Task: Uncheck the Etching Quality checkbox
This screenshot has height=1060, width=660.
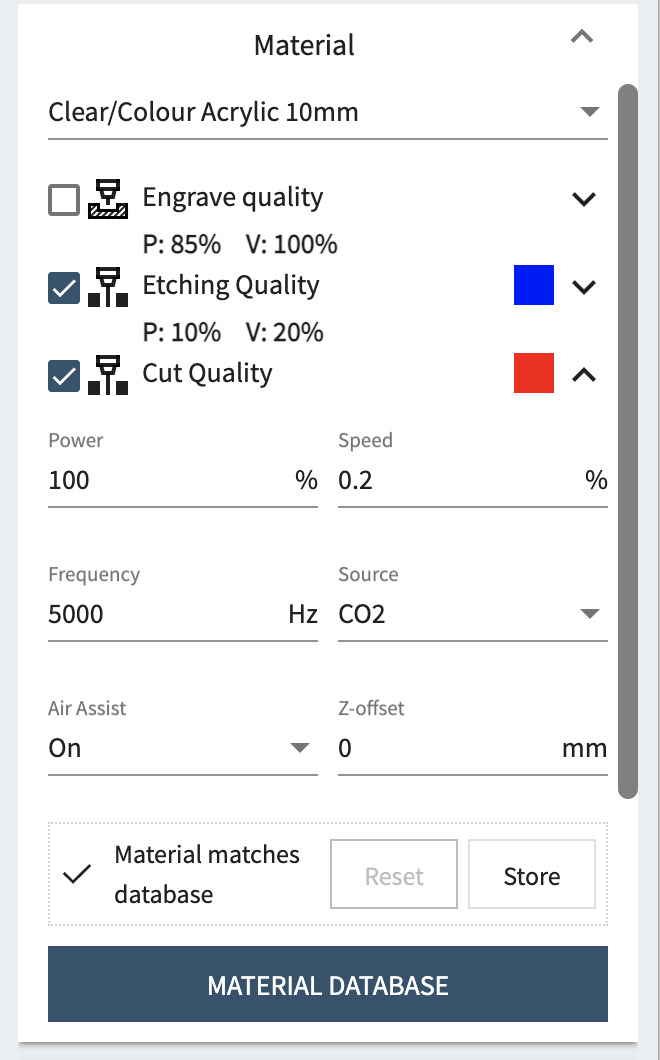Action: (64, 288)
